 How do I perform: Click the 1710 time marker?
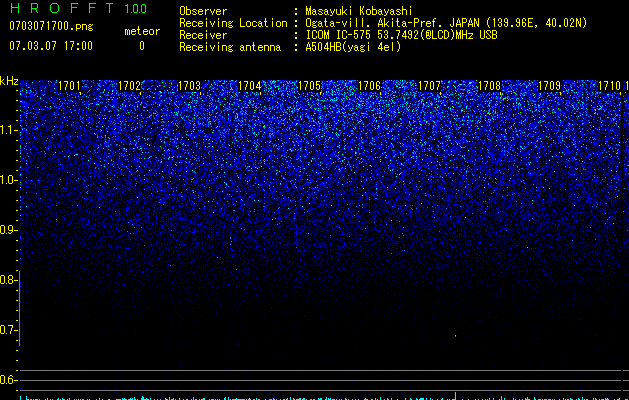pos(609,86)
